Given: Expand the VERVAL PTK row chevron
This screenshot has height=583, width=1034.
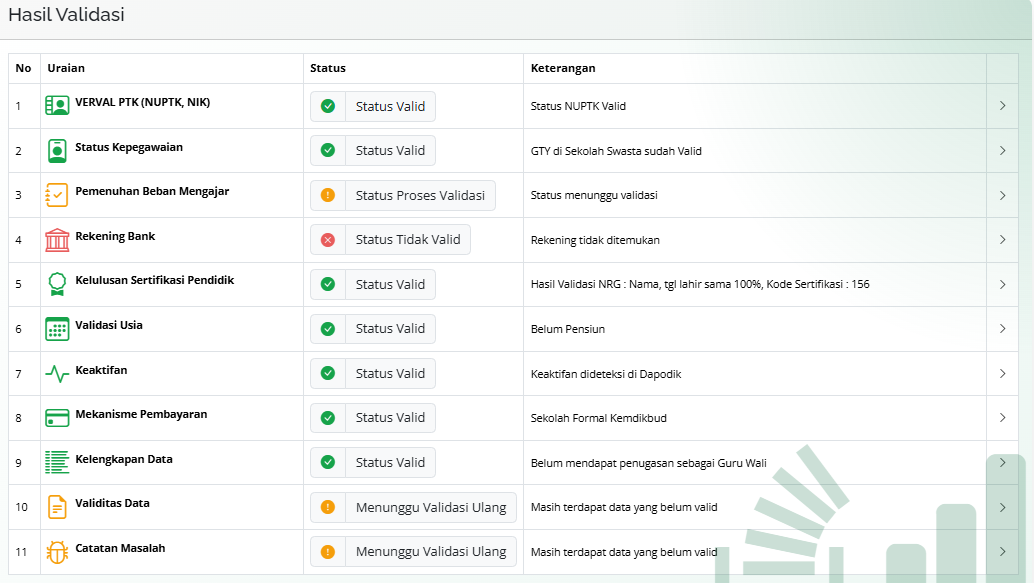Looking at the screenshot, I should pyautogui.click(x=1002, y=106).
